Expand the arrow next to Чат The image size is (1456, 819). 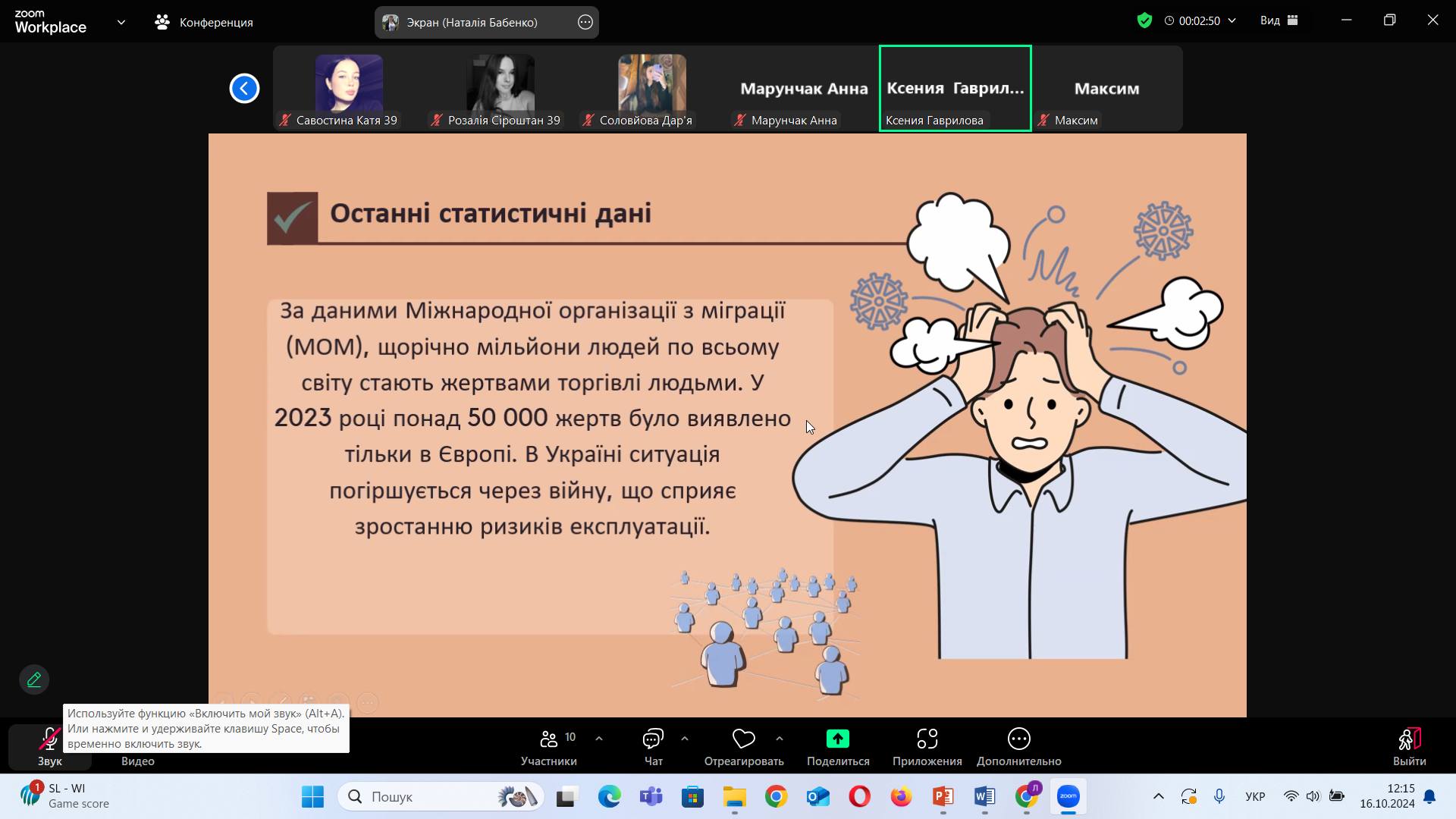coord(685,738)
